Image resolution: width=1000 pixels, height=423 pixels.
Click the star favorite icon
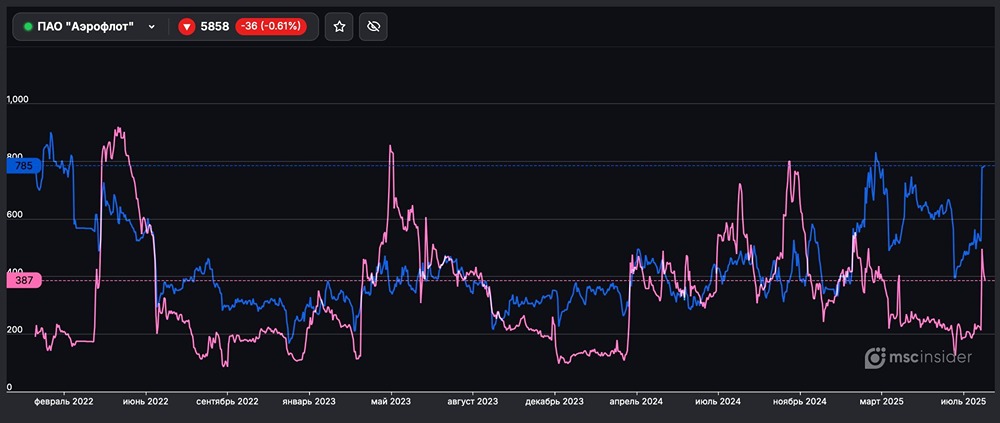[x=340, y=27]
